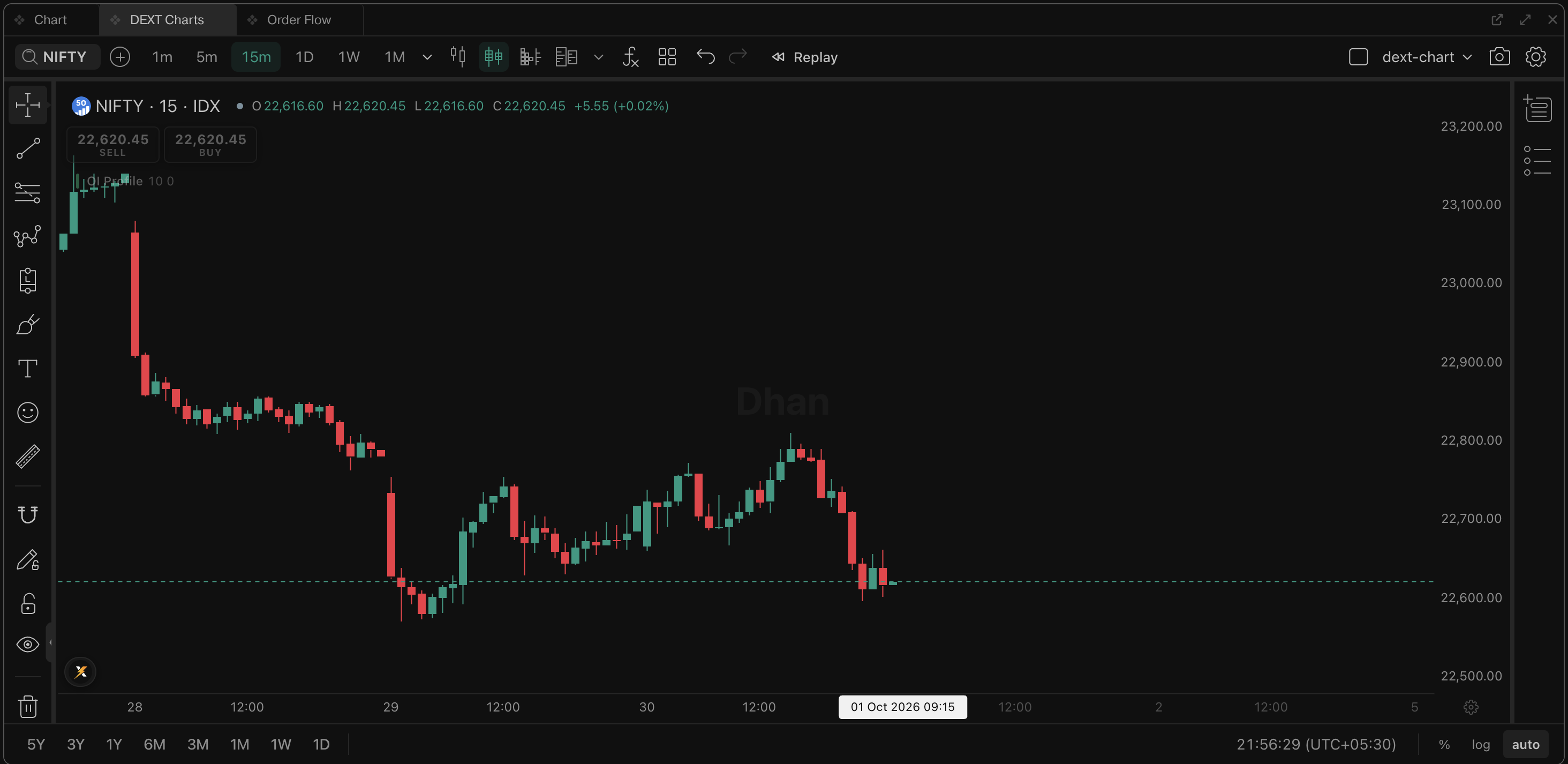Toggle stay in drawing mode
The height and width of the screenshot is (764, 1568).
click(x=27, y=559)
